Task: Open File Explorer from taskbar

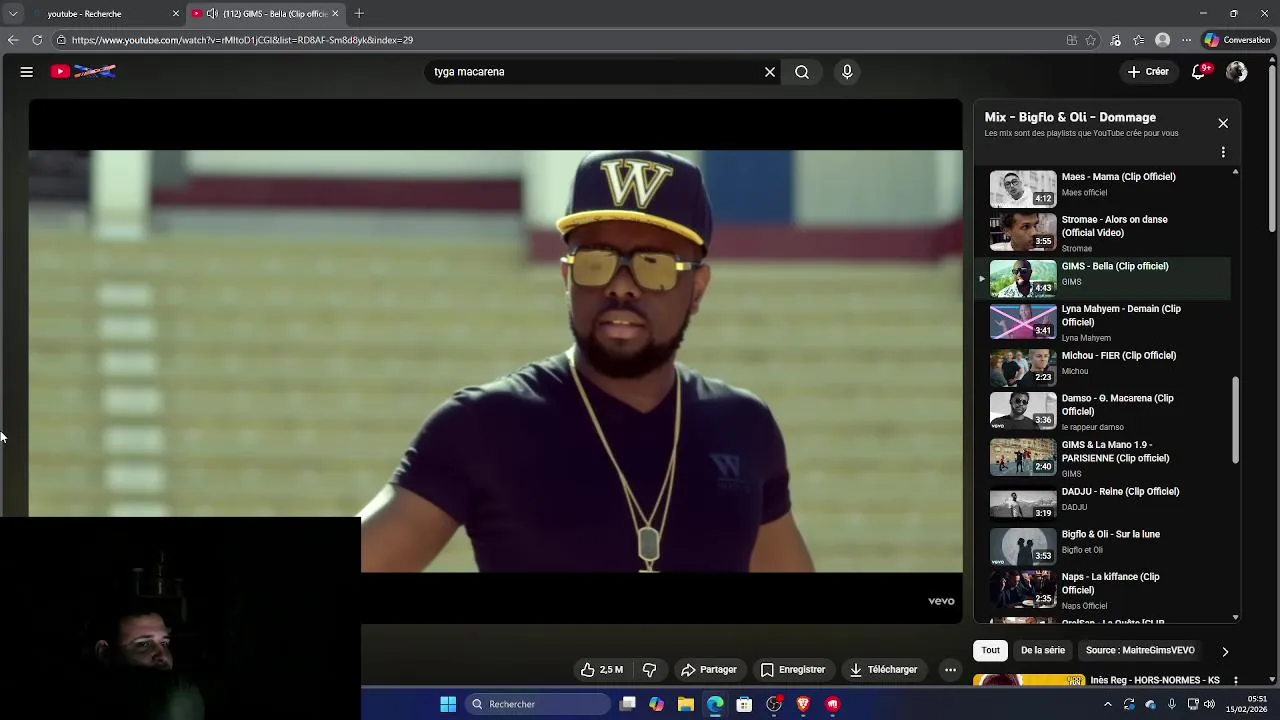Action: [x=686, y=704]
